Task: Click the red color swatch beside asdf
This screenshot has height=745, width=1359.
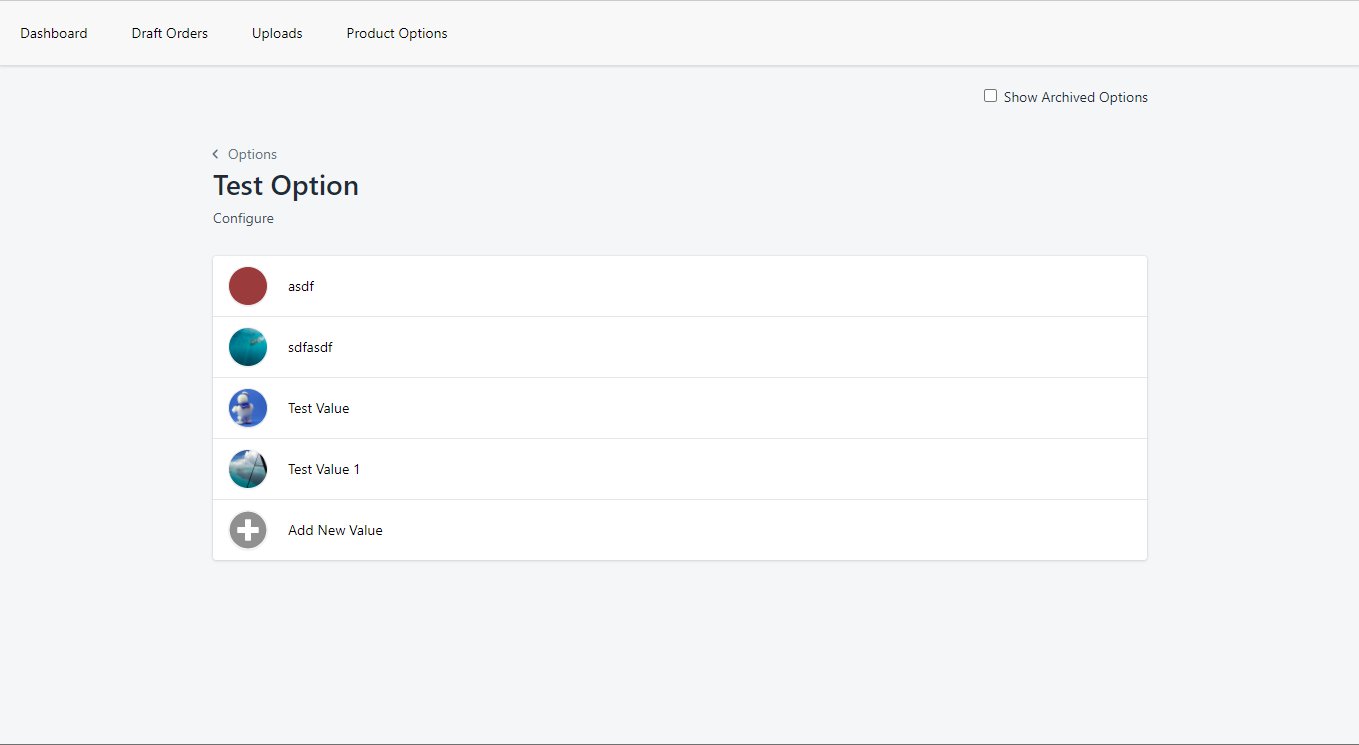Action: (248, 286)
